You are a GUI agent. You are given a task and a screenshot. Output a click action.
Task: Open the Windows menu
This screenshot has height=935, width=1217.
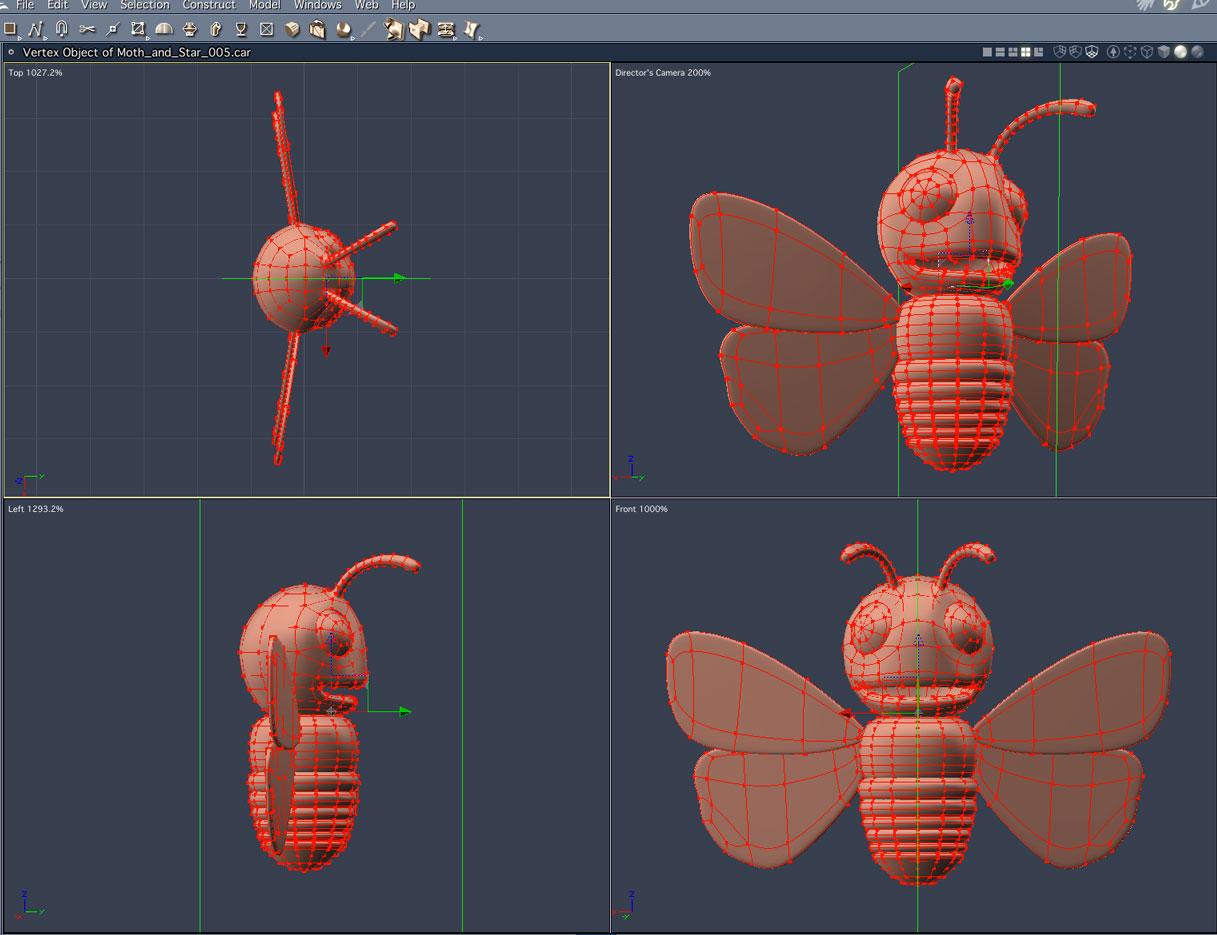tap(318, 5)
